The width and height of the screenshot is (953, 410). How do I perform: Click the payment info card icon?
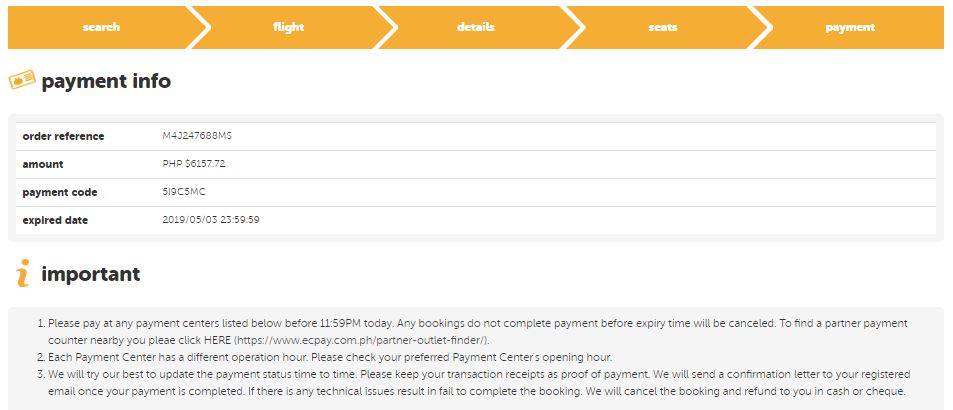(22, 80)
